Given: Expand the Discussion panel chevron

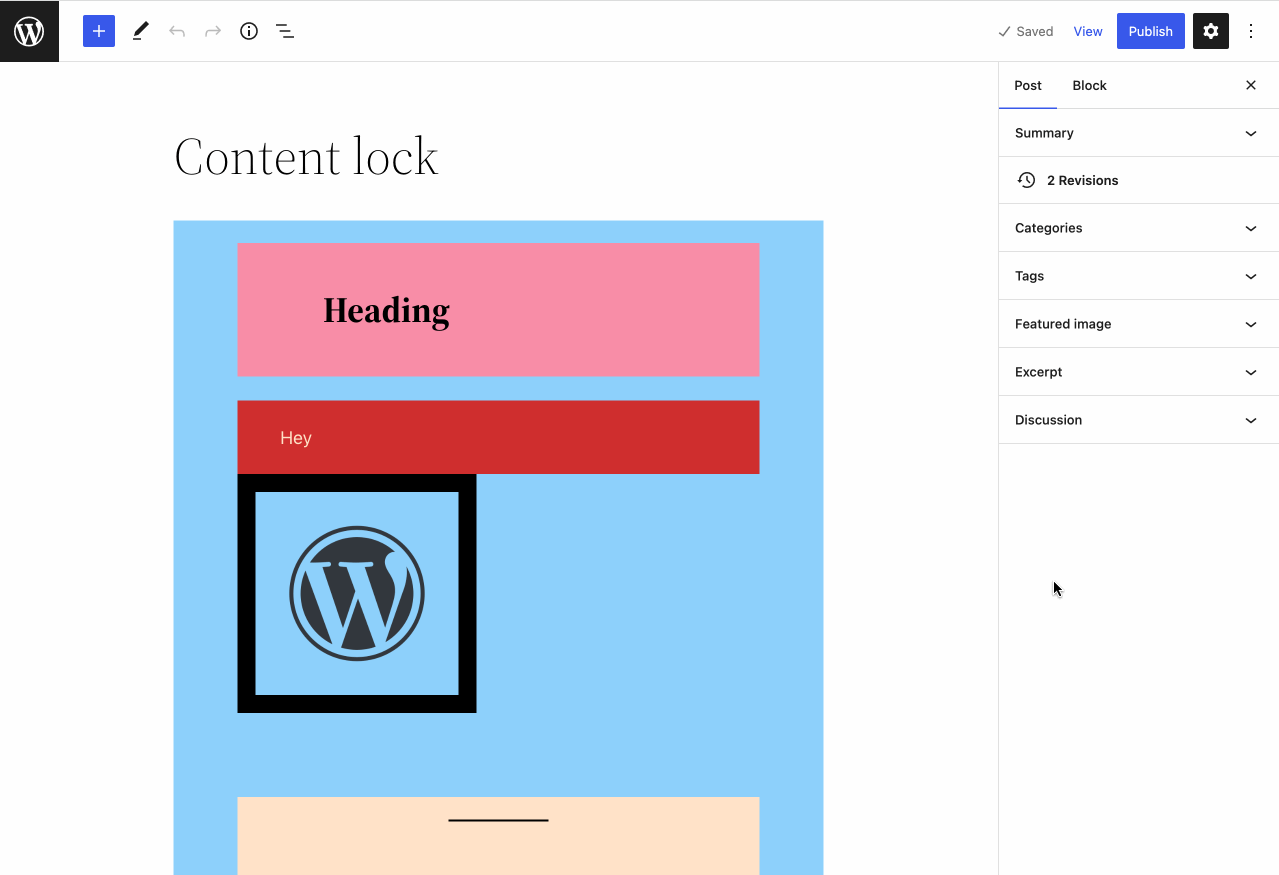Looking at the screenshot, I should (1251, 420).
